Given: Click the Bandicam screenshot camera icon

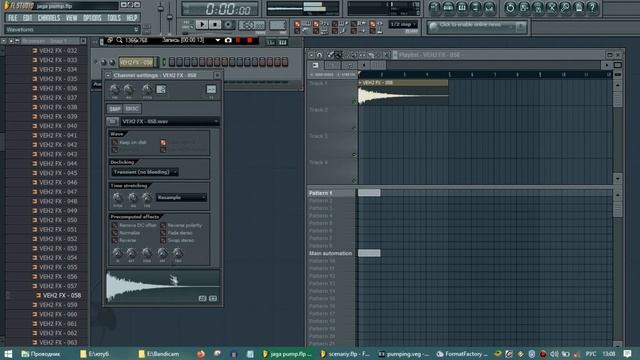Looking at the screenshot, I should (228, 40).
